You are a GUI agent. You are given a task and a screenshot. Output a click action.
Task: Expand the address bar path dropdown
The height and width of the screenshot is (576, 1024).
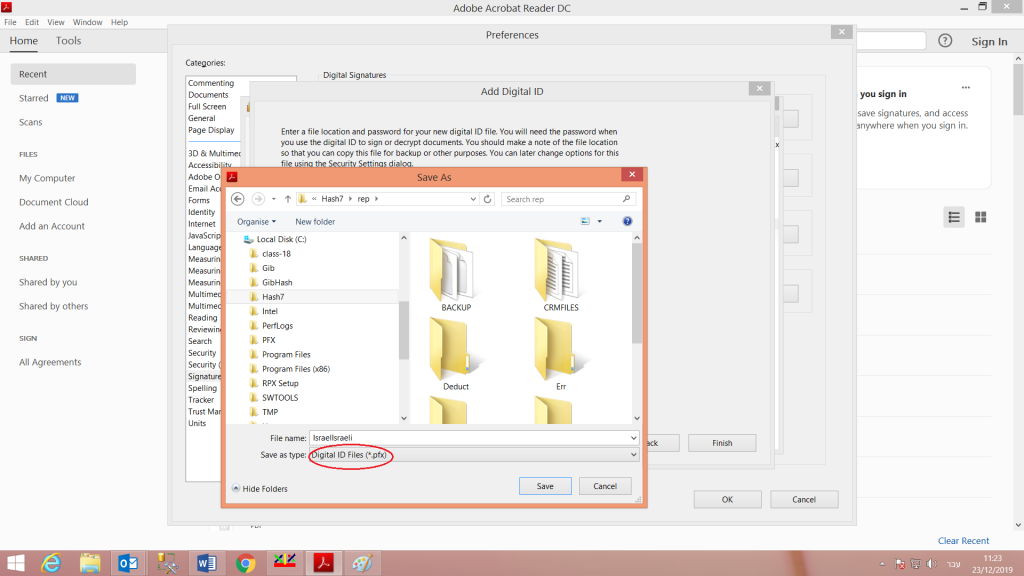473,199
